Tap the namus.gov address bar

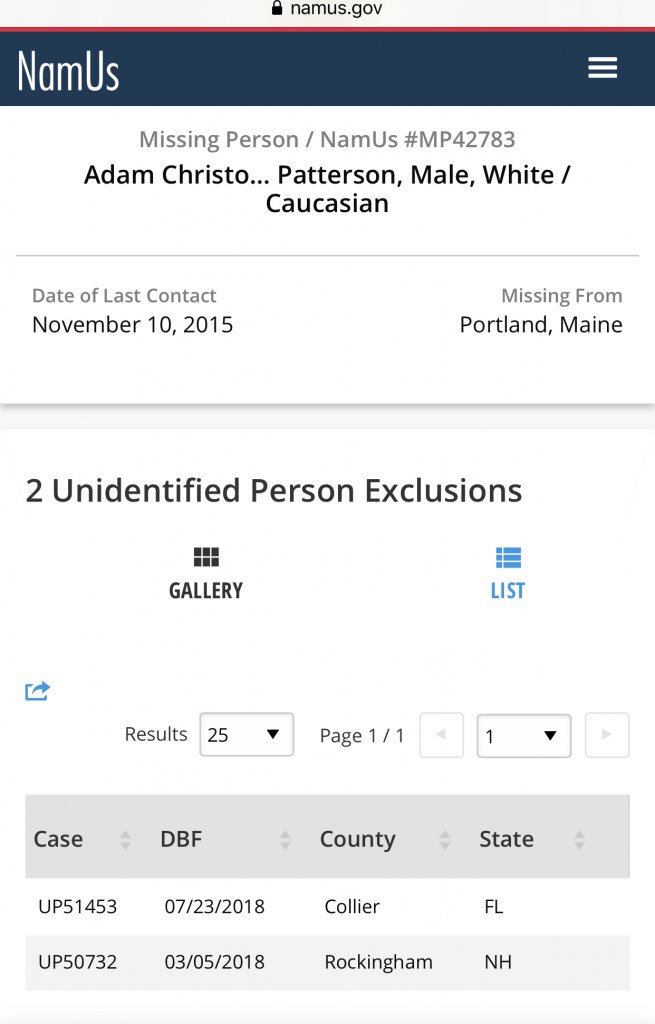336,9
